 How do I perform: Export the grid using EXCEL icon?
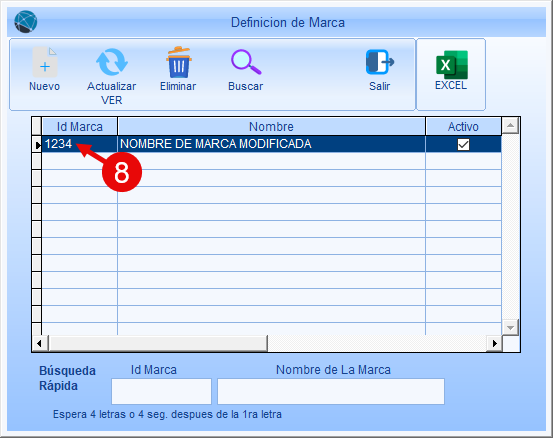pyautogui.click(x=452, y=65)
